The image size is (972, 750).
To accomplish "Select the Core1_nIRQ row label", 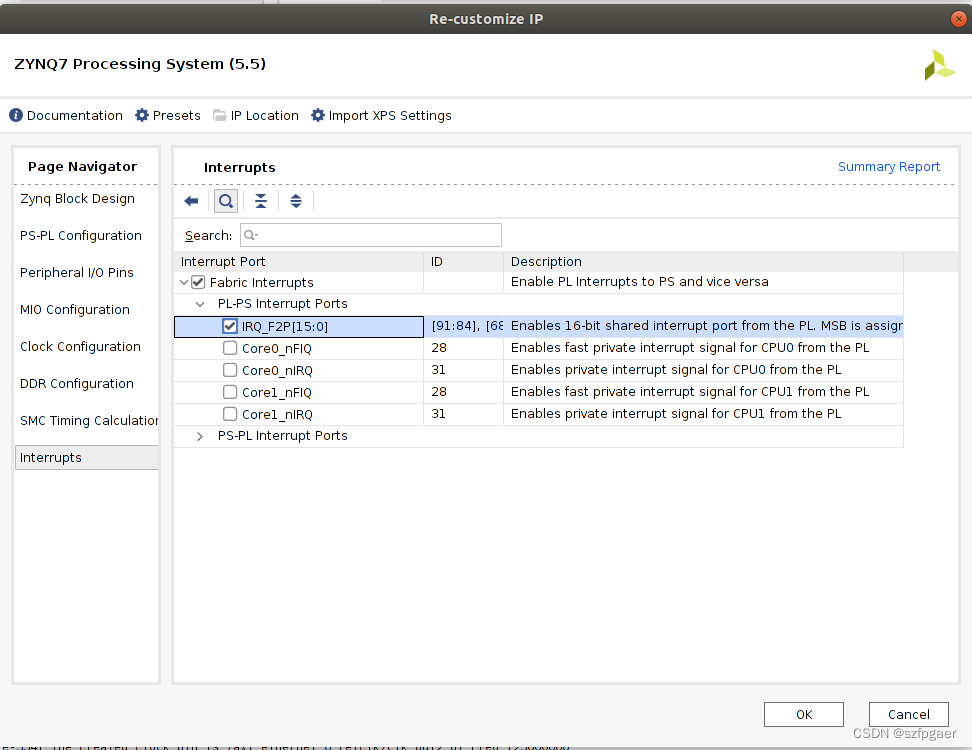I will tap(277, 415).
